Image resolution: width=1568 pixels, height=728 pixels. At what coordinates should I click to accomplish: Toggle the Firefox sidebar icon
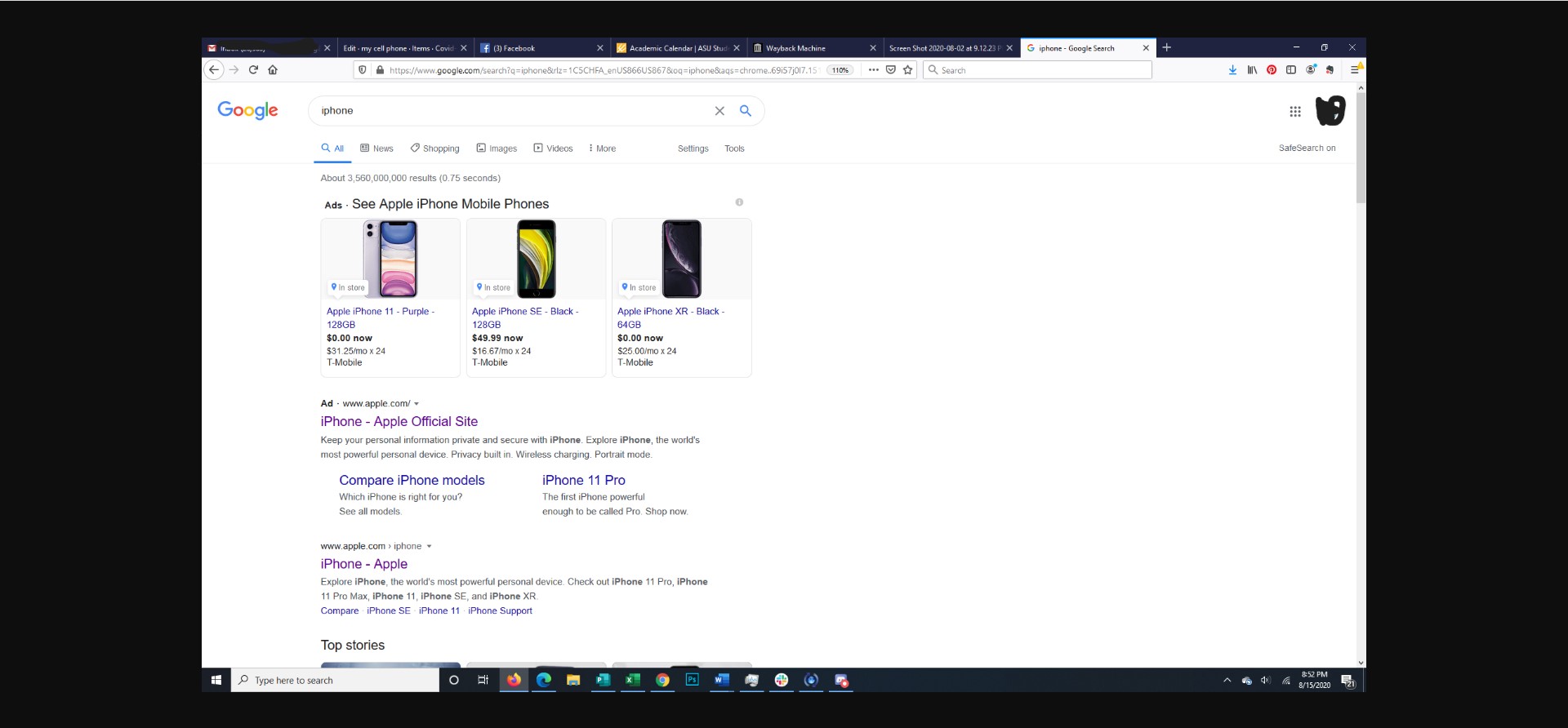click(x=1291, y=70)
